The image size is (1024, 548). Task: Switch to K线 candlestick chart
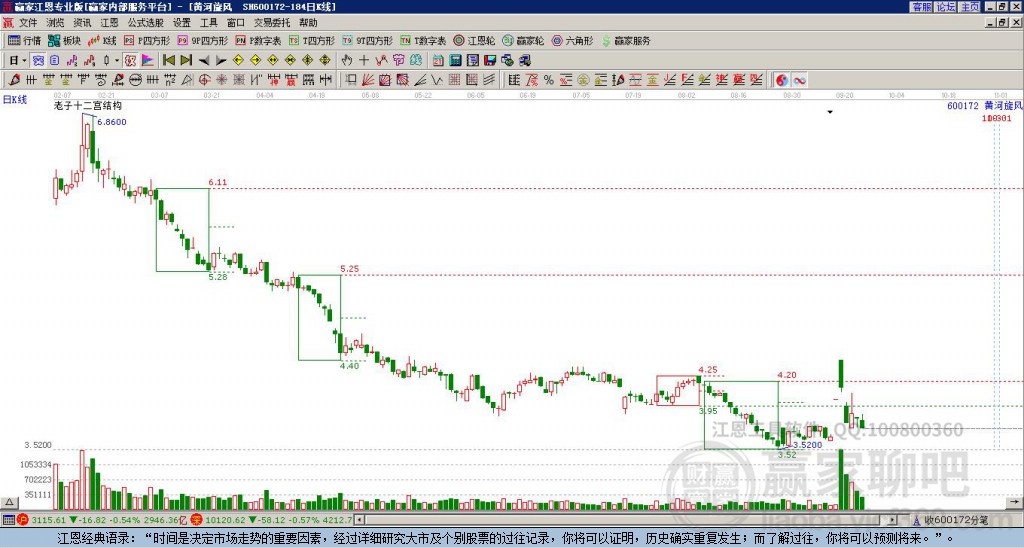(101, 40)
